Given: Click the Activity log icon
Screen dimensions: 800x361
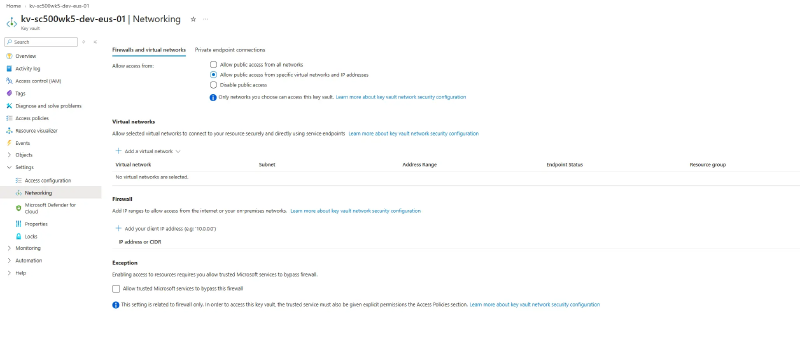Looking at the screenshot, I should click(x=9, y=68).
